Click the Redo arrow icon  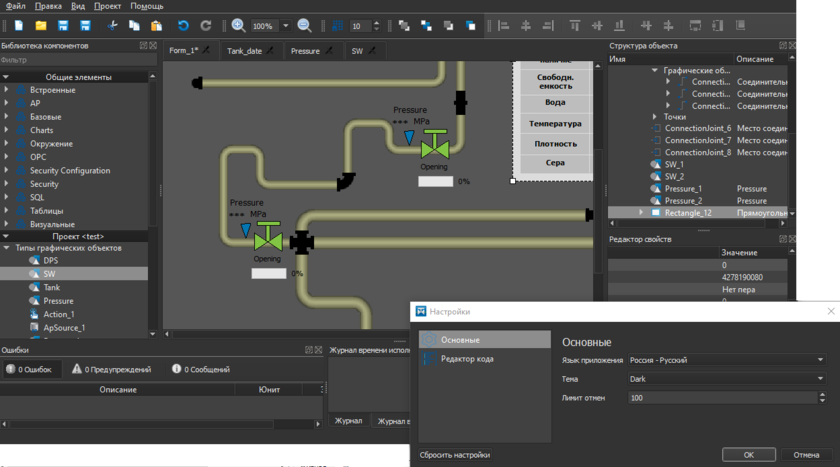pos(206,25)
